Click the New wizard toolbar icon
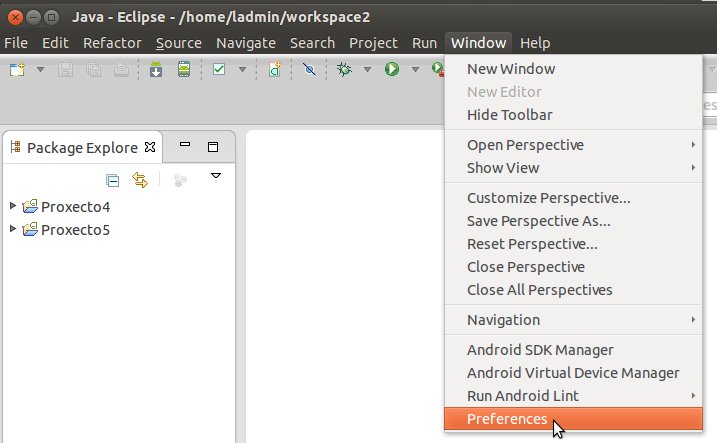The width and height of the screenshot is (717, 443). coord(17,69)
